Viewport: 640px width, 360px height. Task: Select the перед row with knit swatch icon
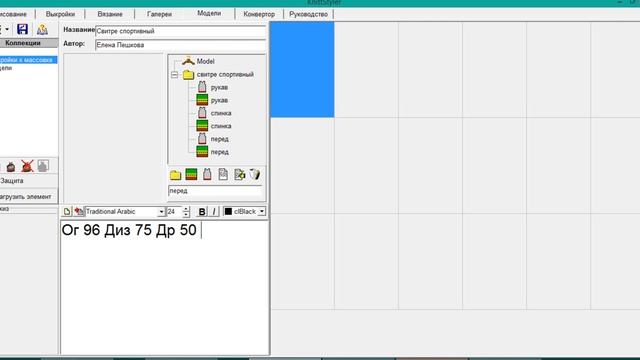(213, 152)
